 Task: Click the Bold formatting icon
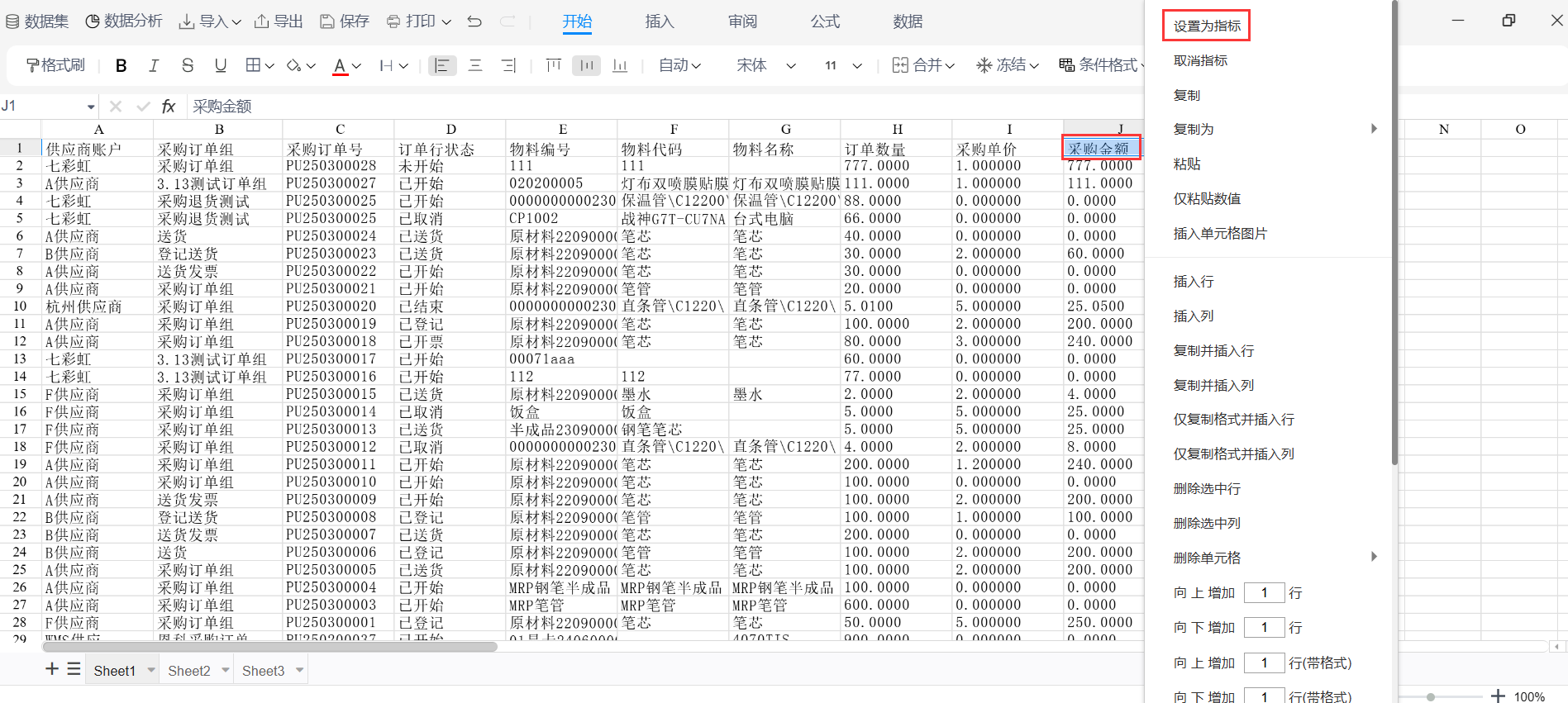pos(121,65)
